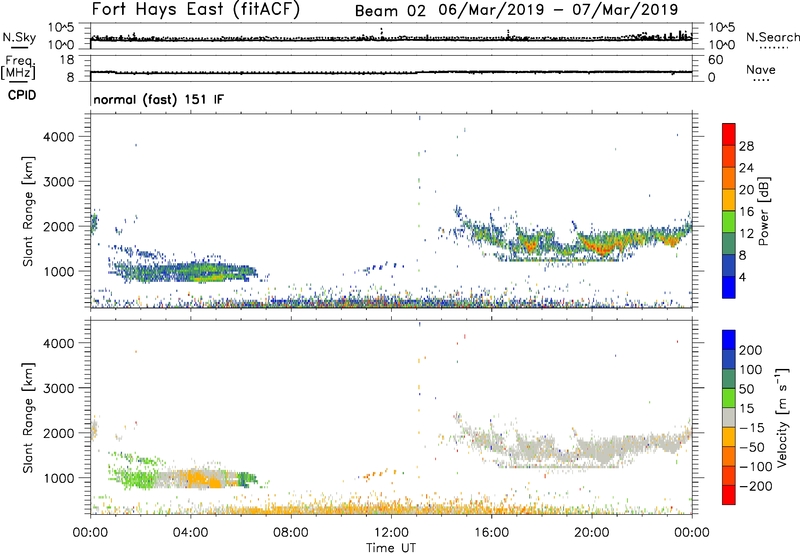Click the Slant Range axis title of power panel
This screenshot has height=554, width=800.
[28, 211]
